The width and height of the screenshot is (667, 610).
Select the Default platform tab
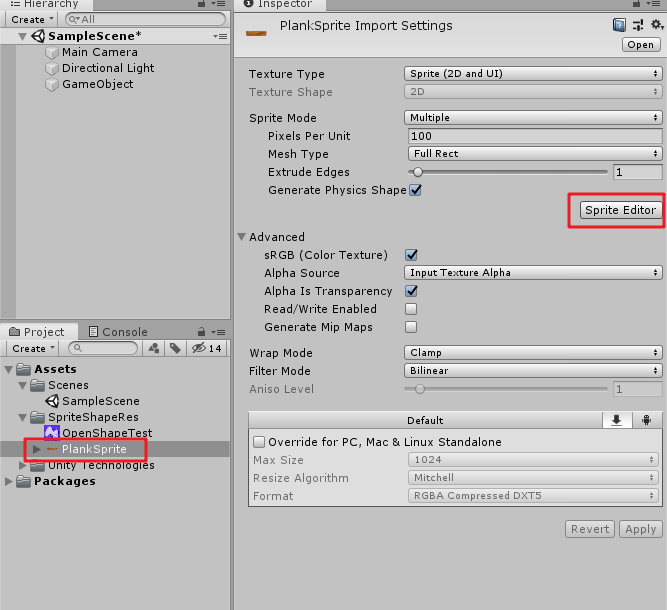(425, 420)
